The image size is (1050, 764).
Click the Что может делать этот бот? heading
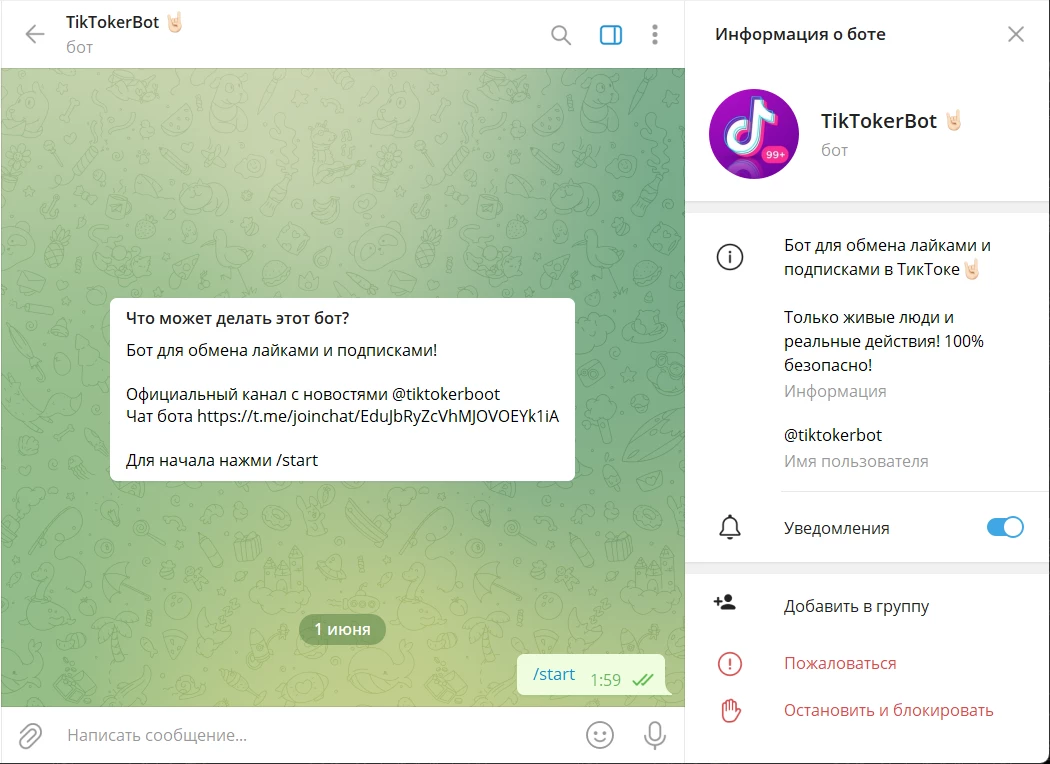tap(238, 319)
